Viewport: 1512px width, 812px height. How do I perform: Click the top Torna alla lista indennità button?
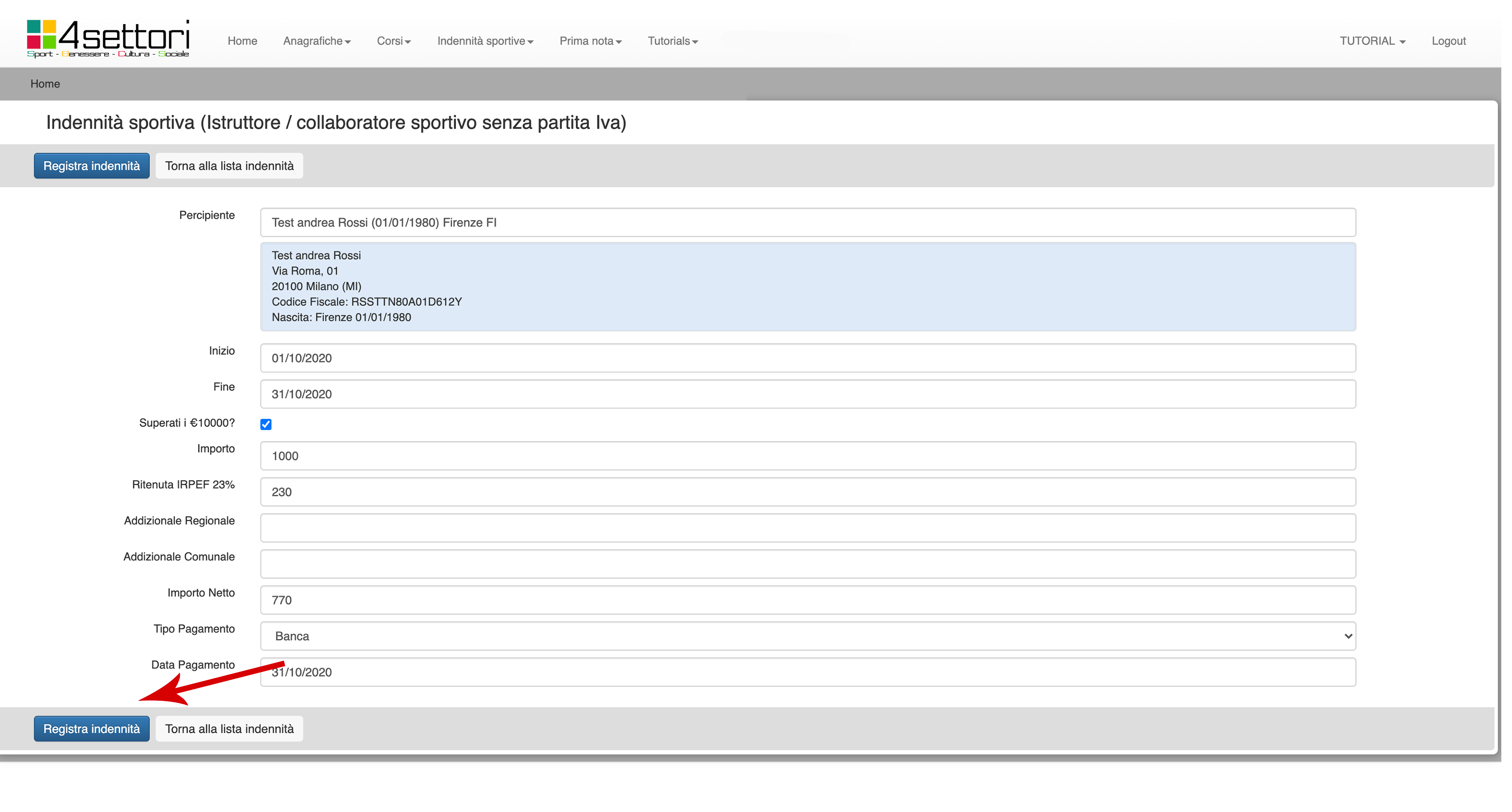[229, 166]
